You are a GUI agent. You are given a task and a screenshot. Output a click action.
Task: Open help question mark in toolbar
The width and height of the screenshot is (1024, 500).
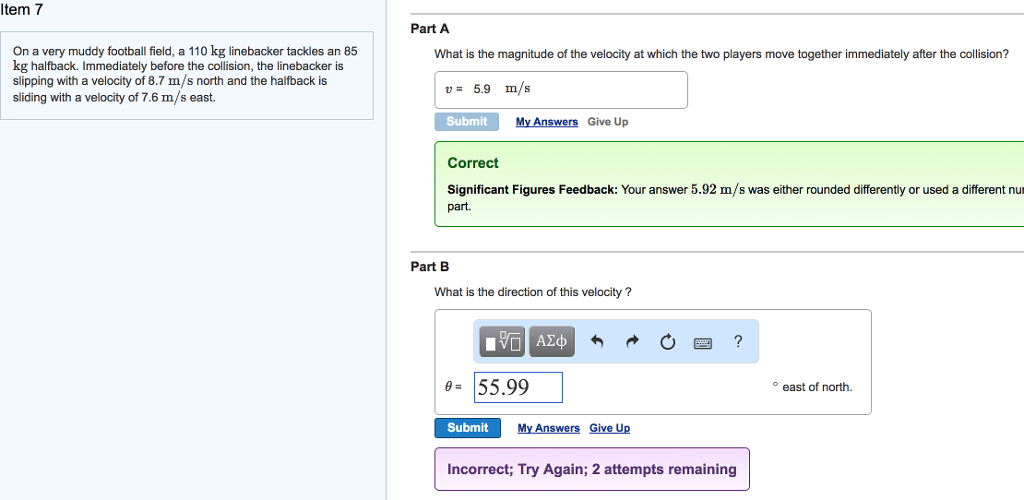pos(738,341)
